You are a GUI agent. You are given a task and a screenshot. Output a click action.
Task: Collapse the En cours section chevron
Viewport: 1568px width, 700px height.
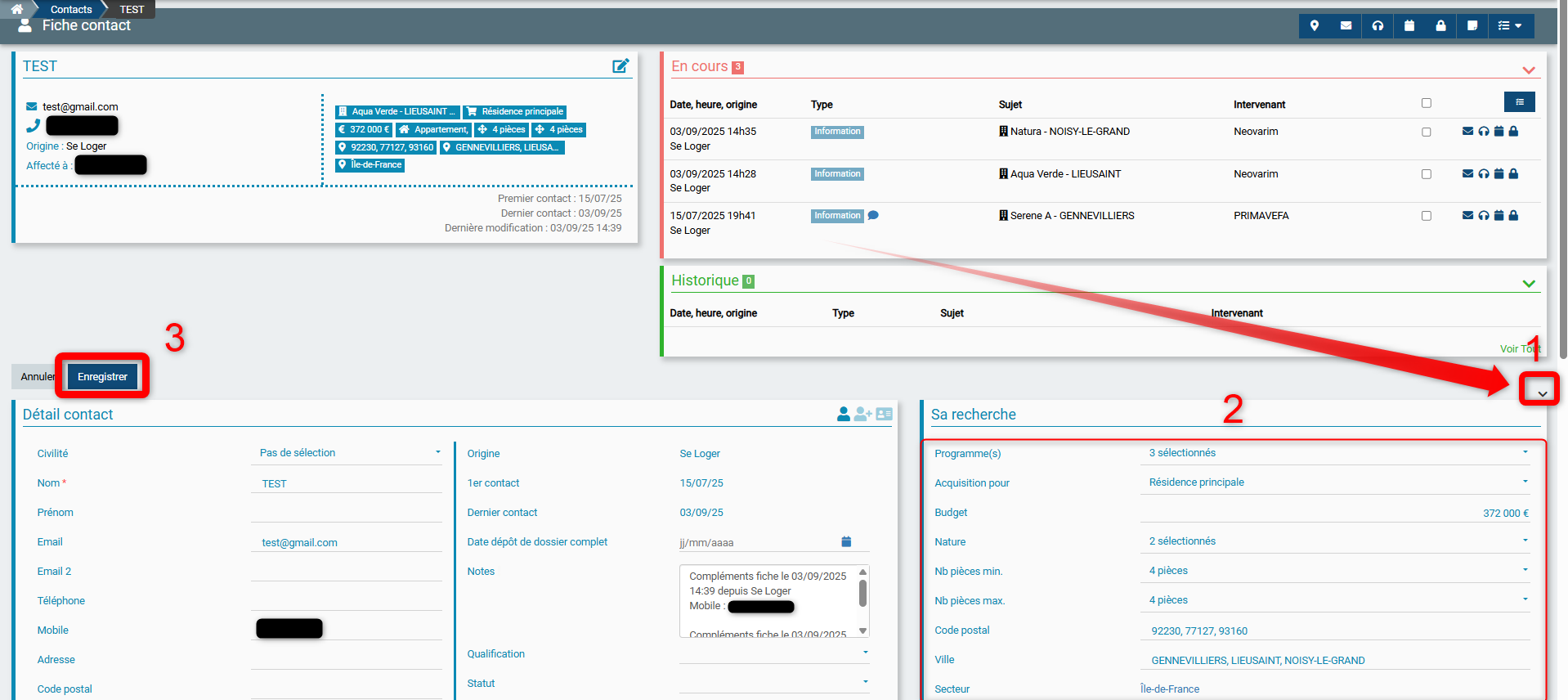click(x=1528, y=70)
